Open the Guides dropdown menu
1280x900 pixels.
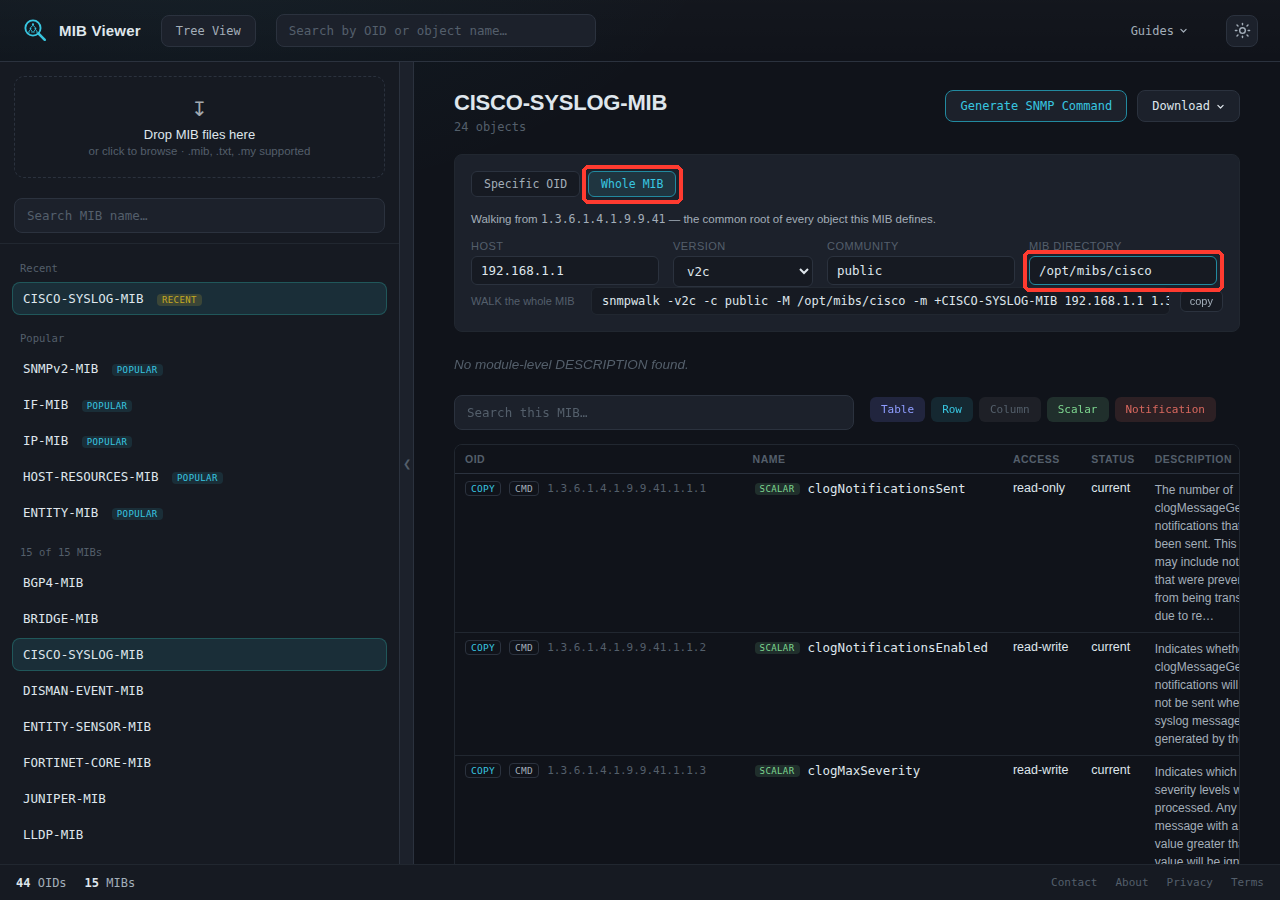[1159, 31]
